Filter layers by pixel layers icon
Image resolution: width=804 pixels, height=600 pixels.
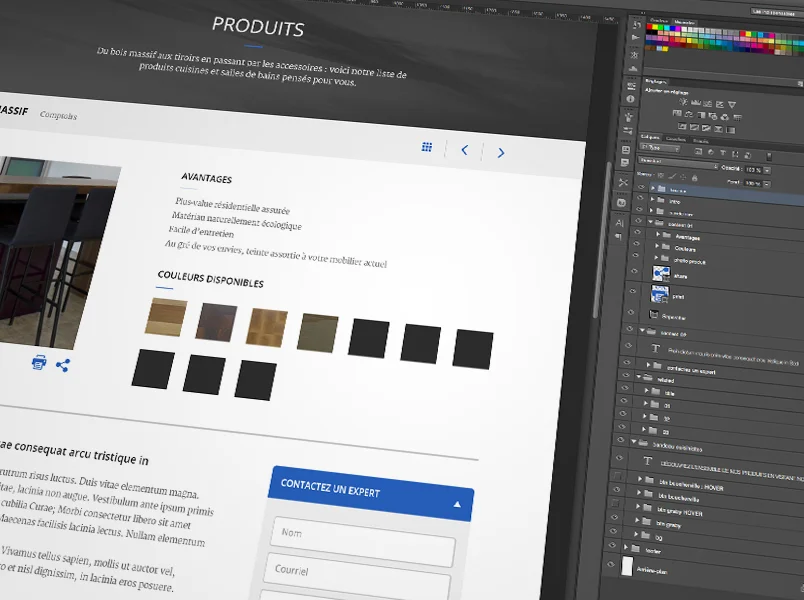698,151
